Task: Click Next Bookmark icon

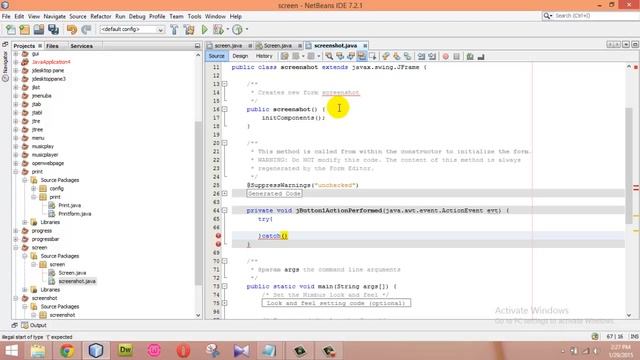Action: [x=396, y=56]
